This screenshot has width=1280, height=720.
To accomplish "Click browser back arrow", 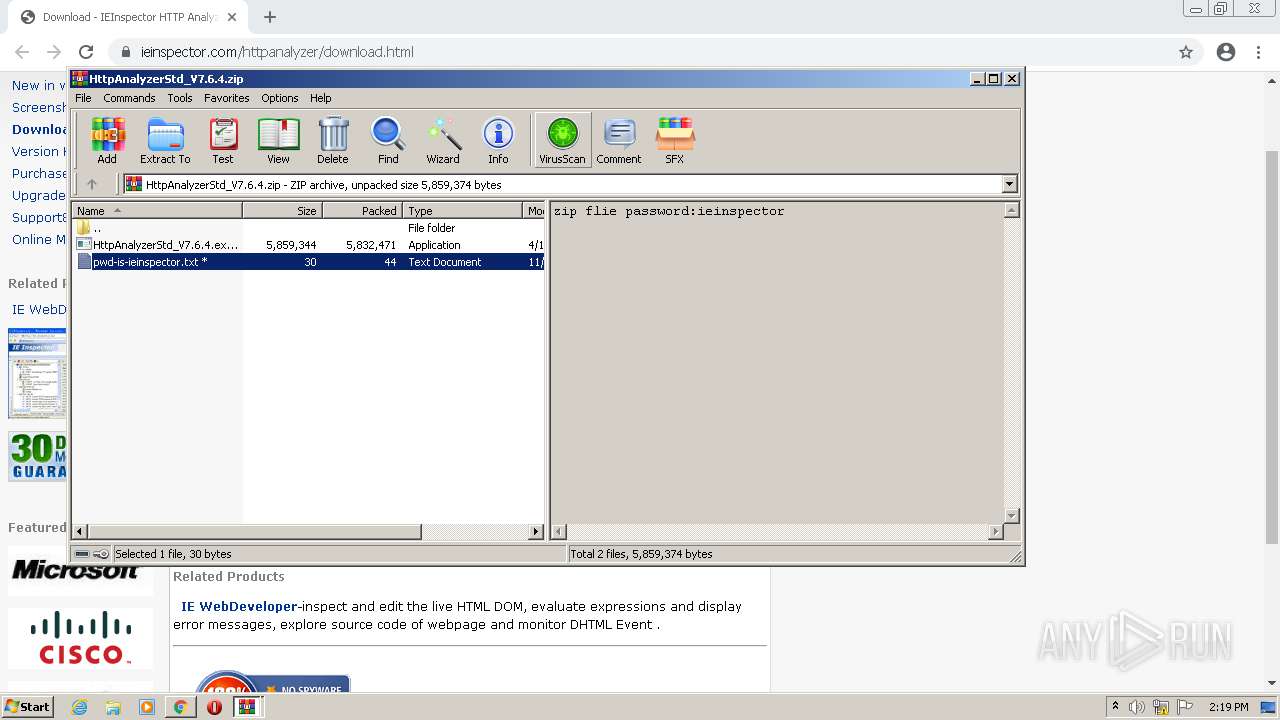I will coord(22,52).
